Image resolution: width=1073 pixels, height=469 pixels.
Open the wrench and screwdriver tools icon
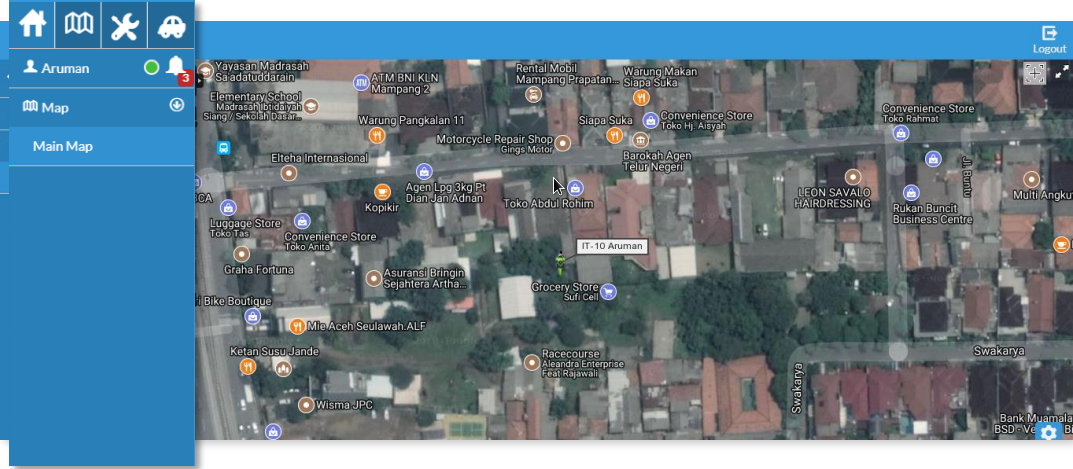pos(124,25)
